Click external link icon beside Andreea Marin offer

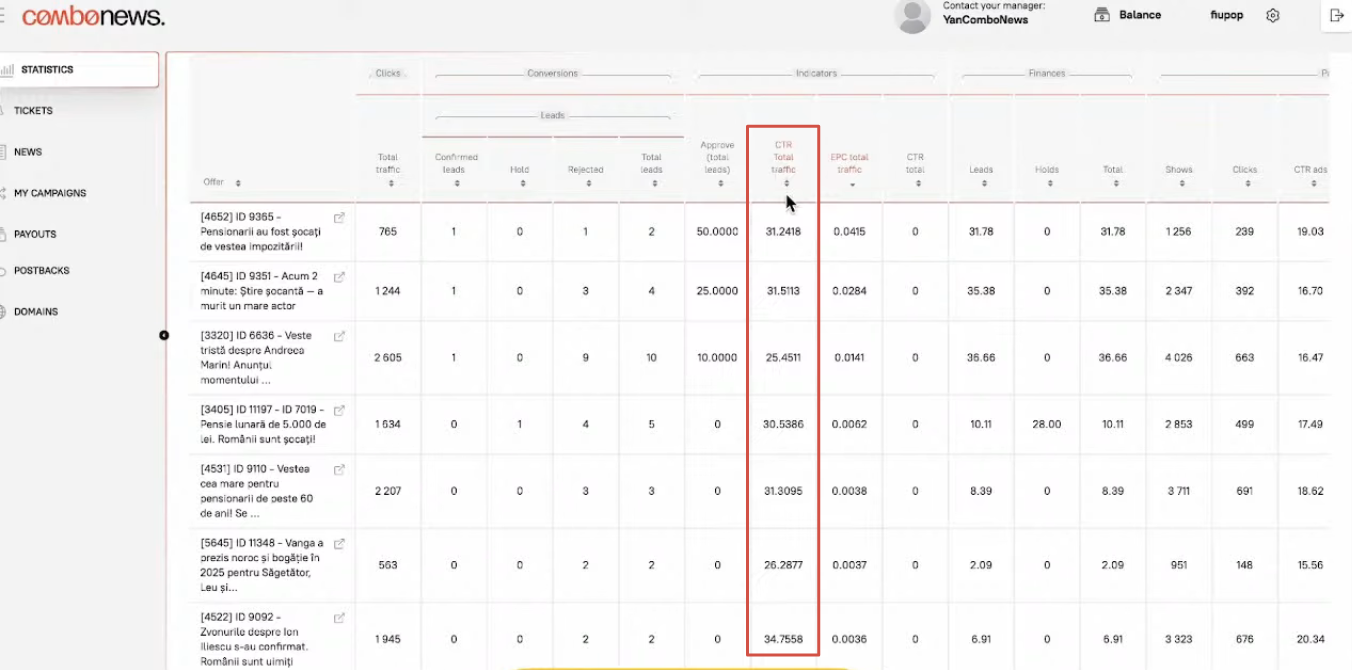coord(339,336)
